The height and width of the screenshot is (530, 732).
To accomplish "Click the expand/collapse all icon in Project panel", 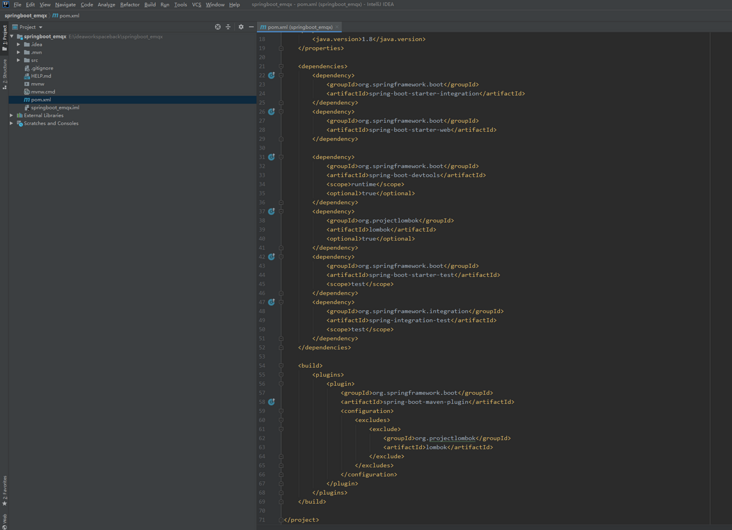I will pyautogui.click(x=228, y=27).
